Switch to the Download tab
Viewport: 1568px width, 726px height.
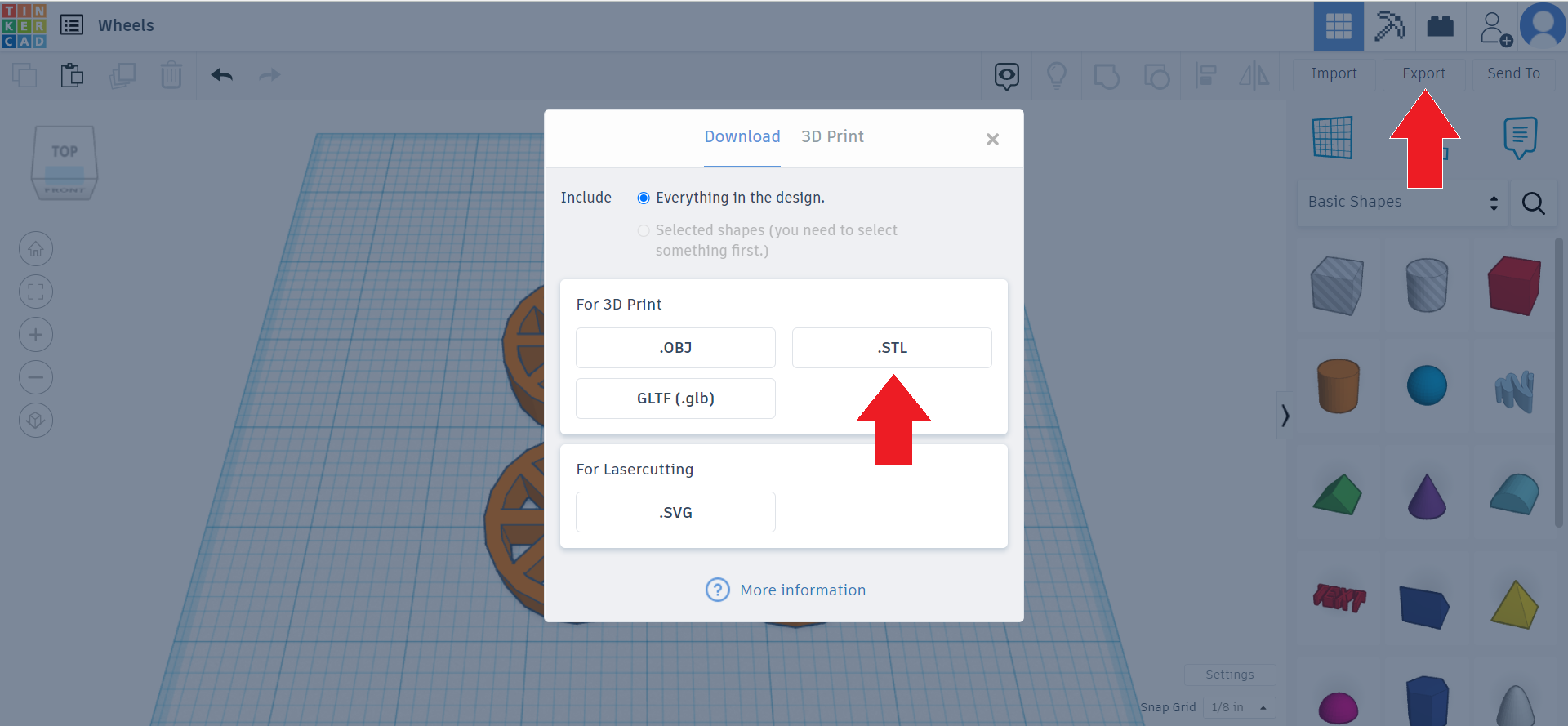pos(742,137)
